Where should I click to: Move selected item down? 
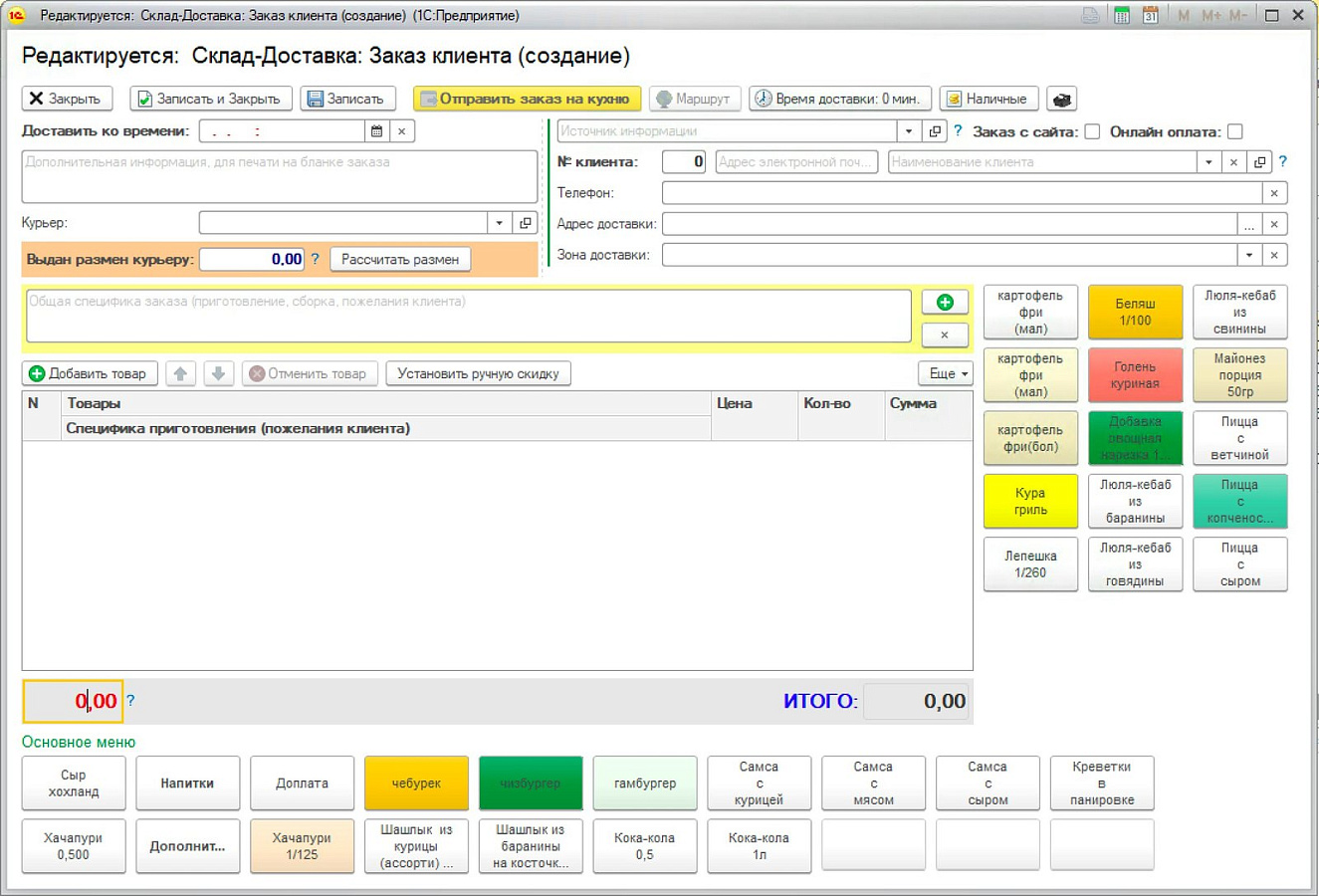pos(218,373)
